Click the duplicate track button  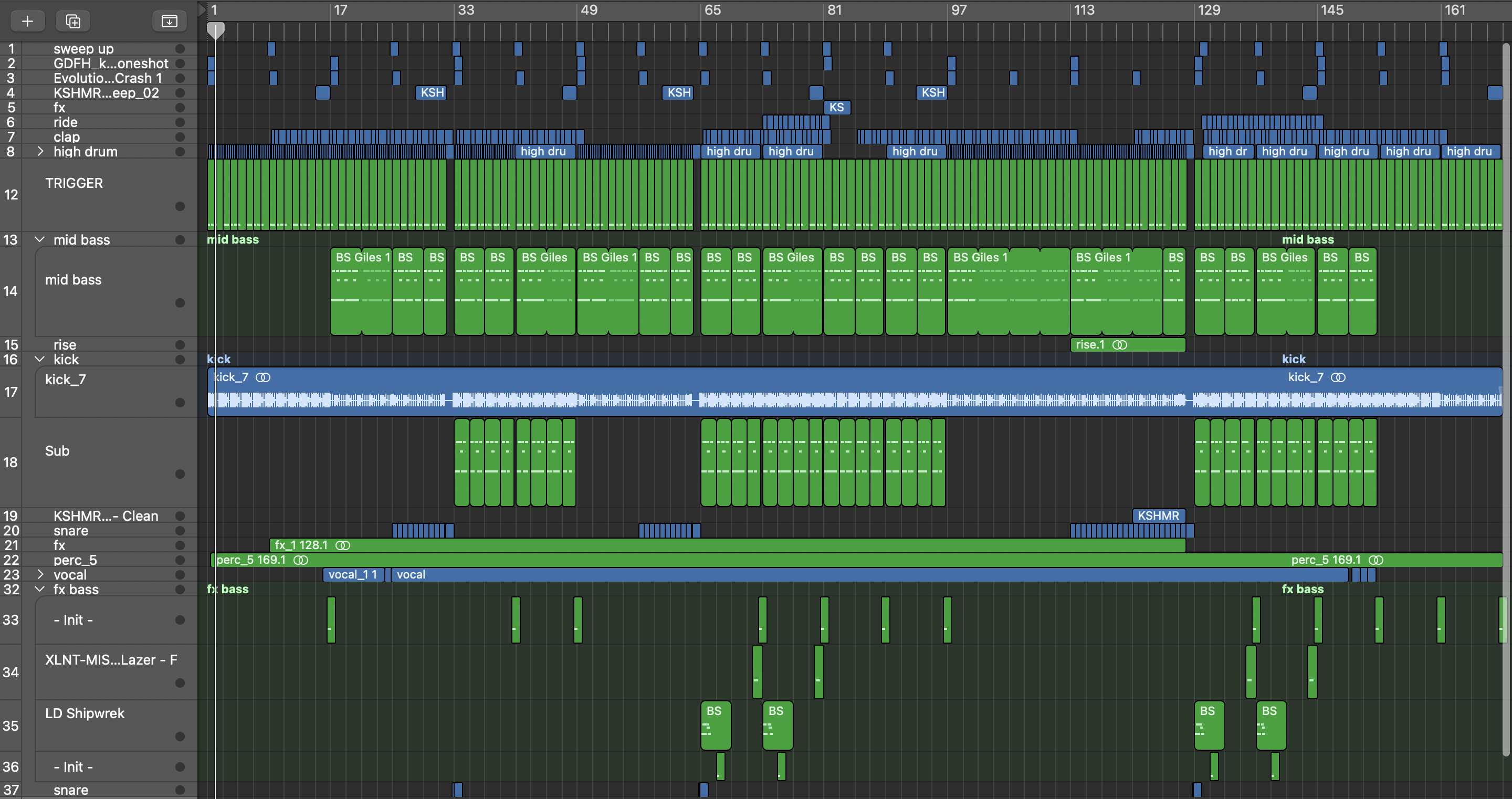pos(73,21)
